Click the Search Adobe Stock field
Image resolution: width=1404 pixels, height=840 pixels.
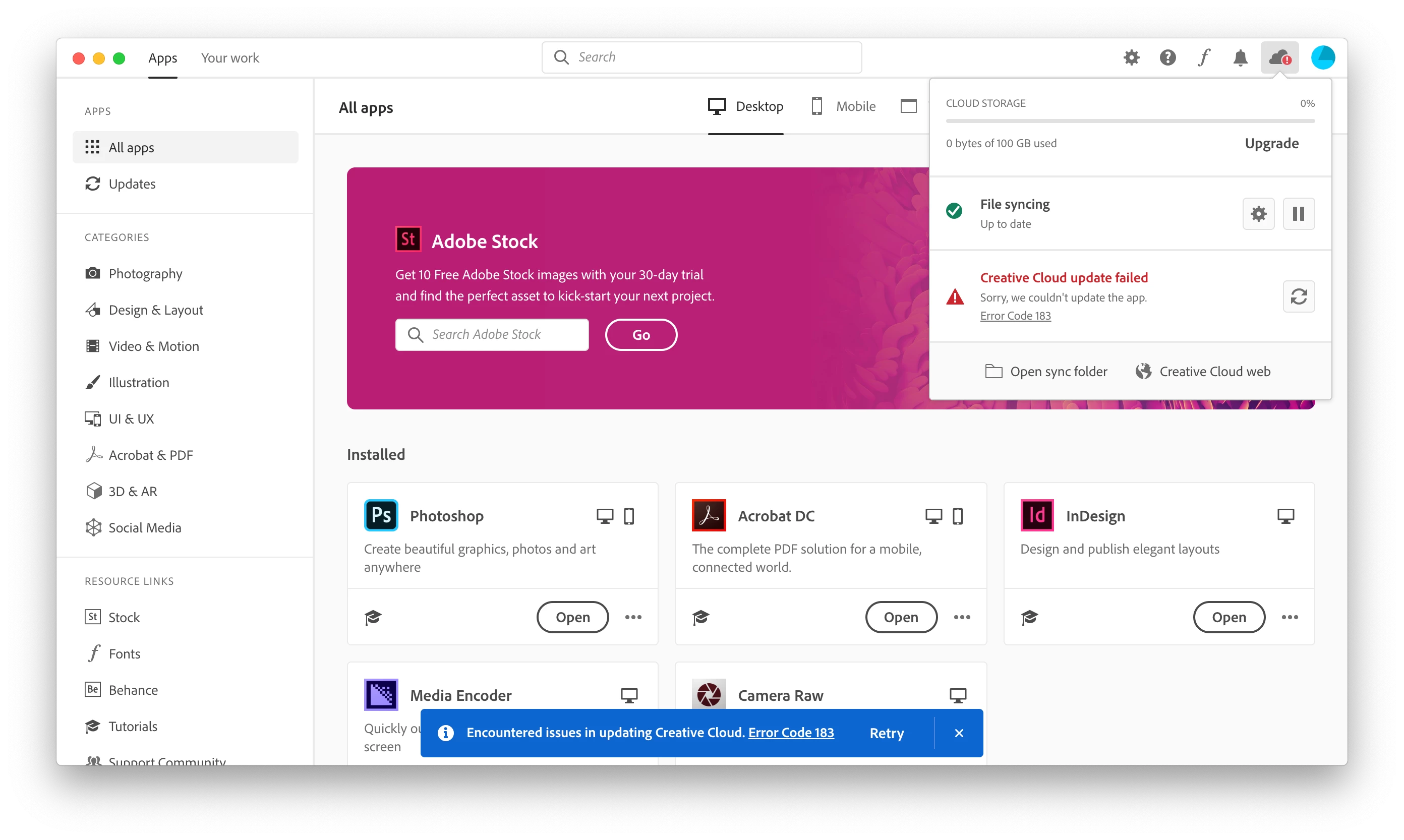click(x=491, y=334)
